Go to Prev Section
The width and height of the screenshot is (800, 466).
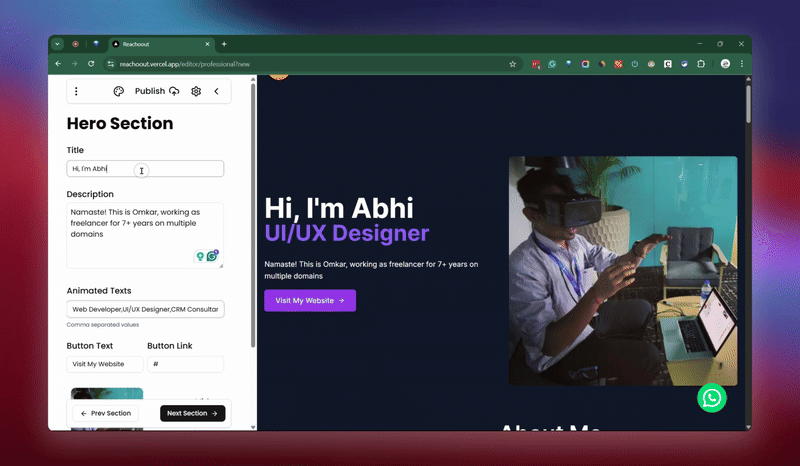coord(106,413)
